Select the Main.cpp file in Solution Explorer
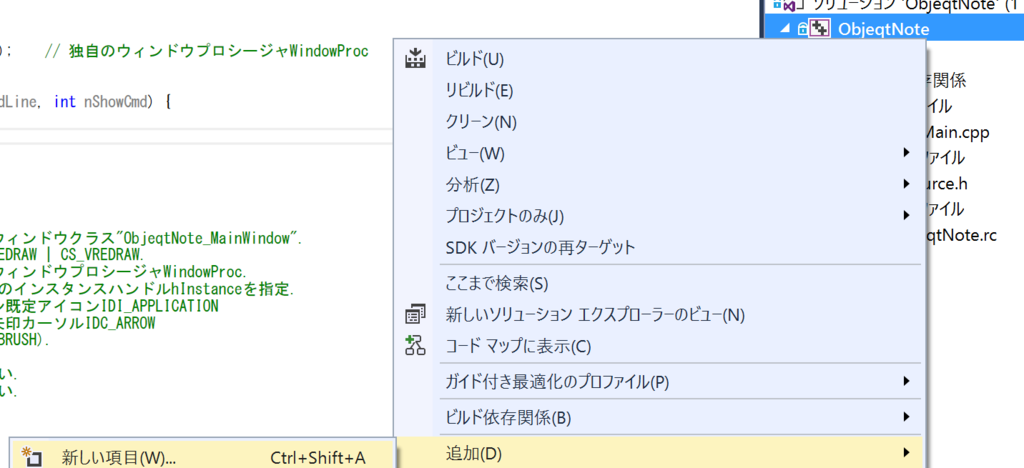Screen dimensions: 1024x468 [x=957, y=133]
